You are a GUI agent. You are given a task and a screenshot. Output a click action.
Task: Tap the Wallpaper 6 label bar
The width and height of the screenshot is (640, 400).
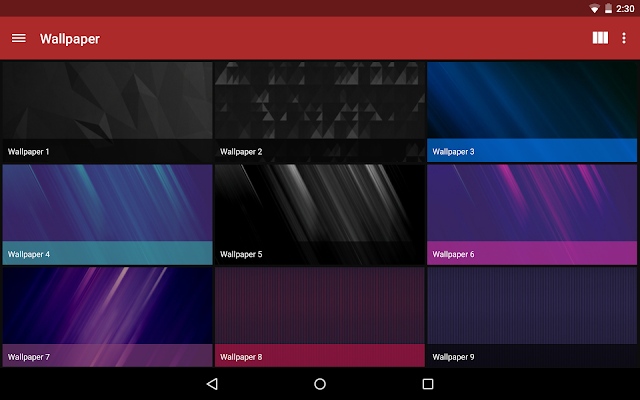(x=532, y=253)
